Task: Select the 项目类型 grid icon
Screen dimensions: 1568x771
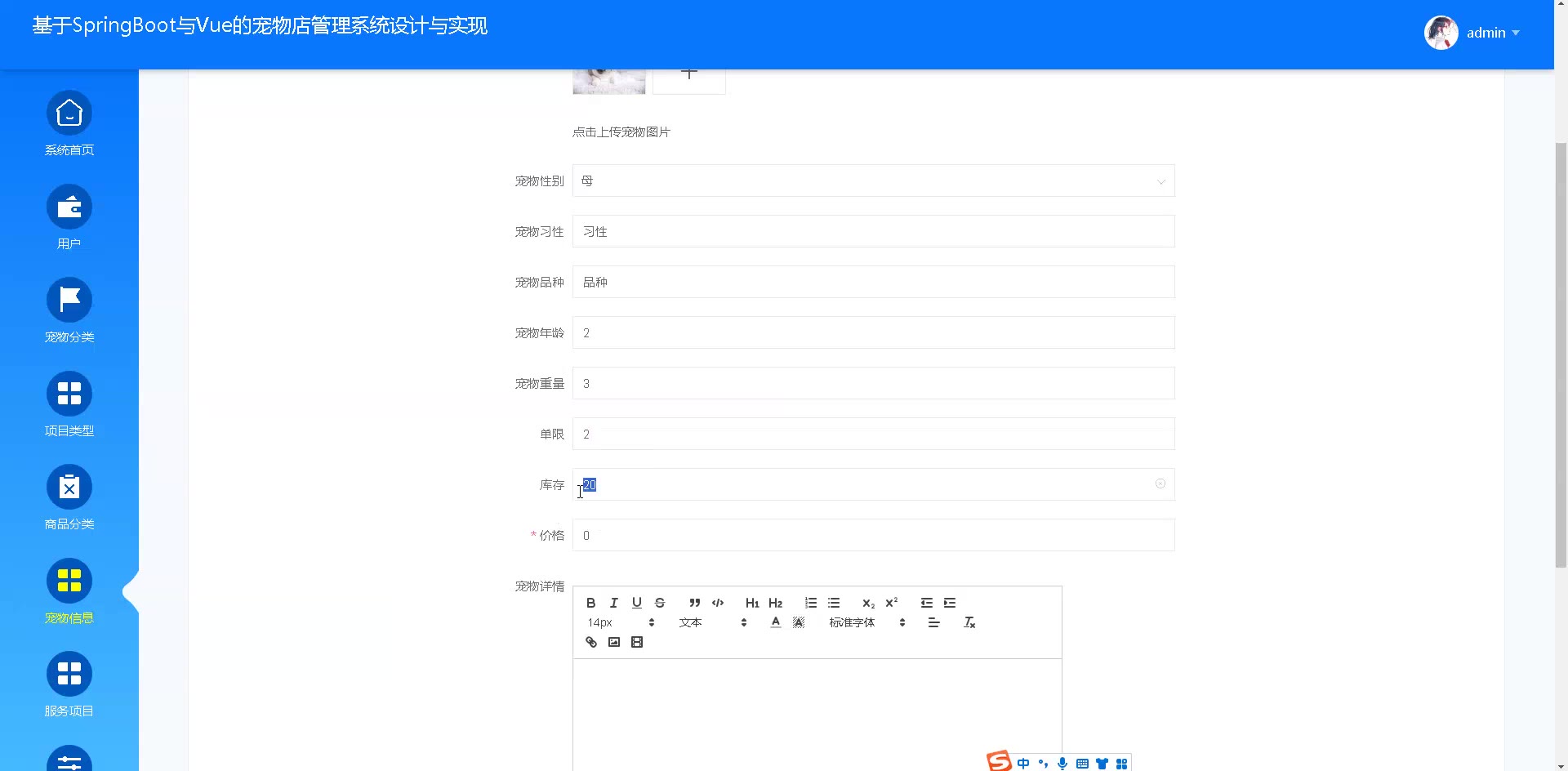Action: click(69, 394)
